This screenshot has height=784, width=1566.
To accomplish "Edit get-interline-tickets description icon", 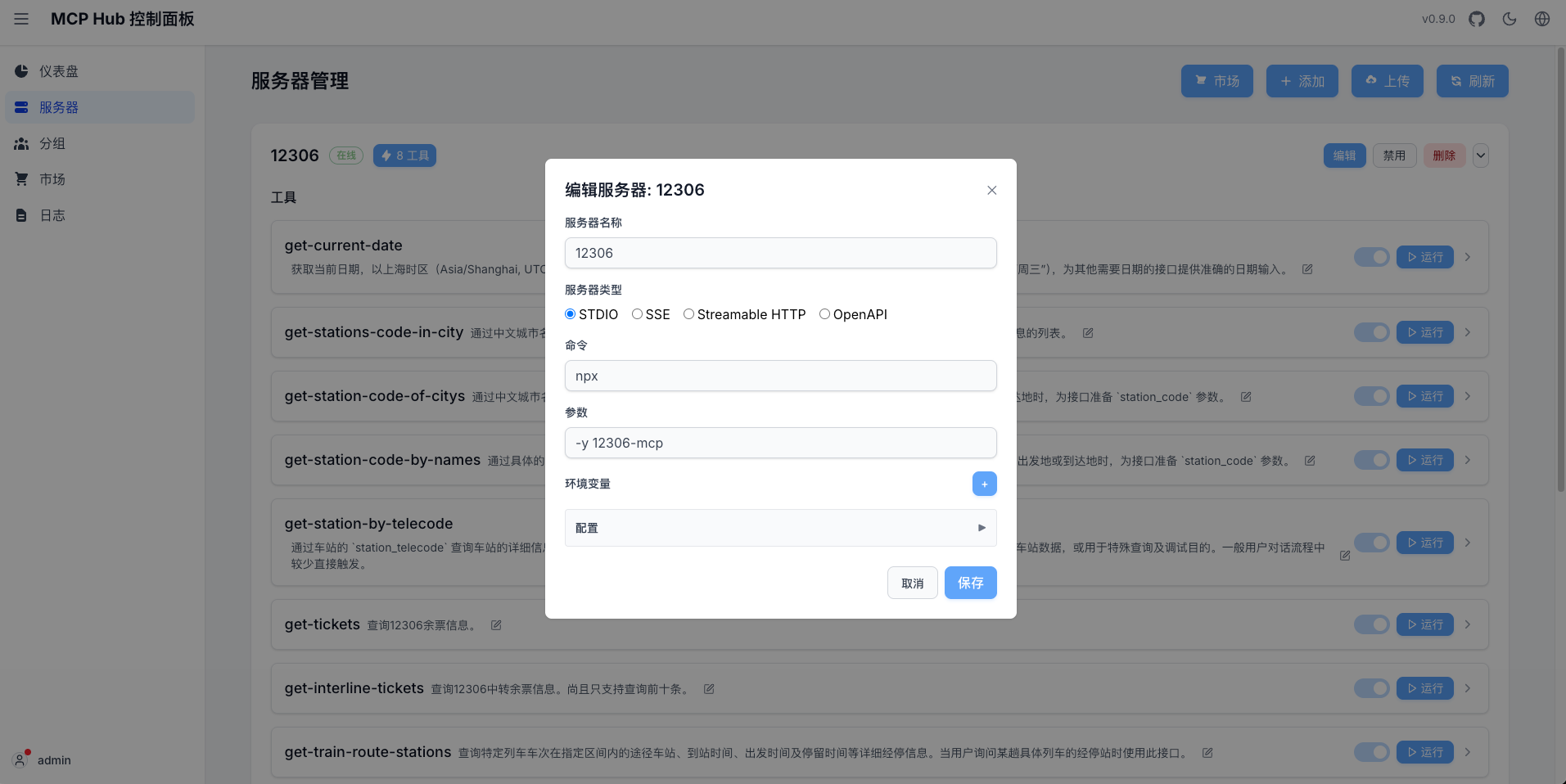I will (709, 689).
